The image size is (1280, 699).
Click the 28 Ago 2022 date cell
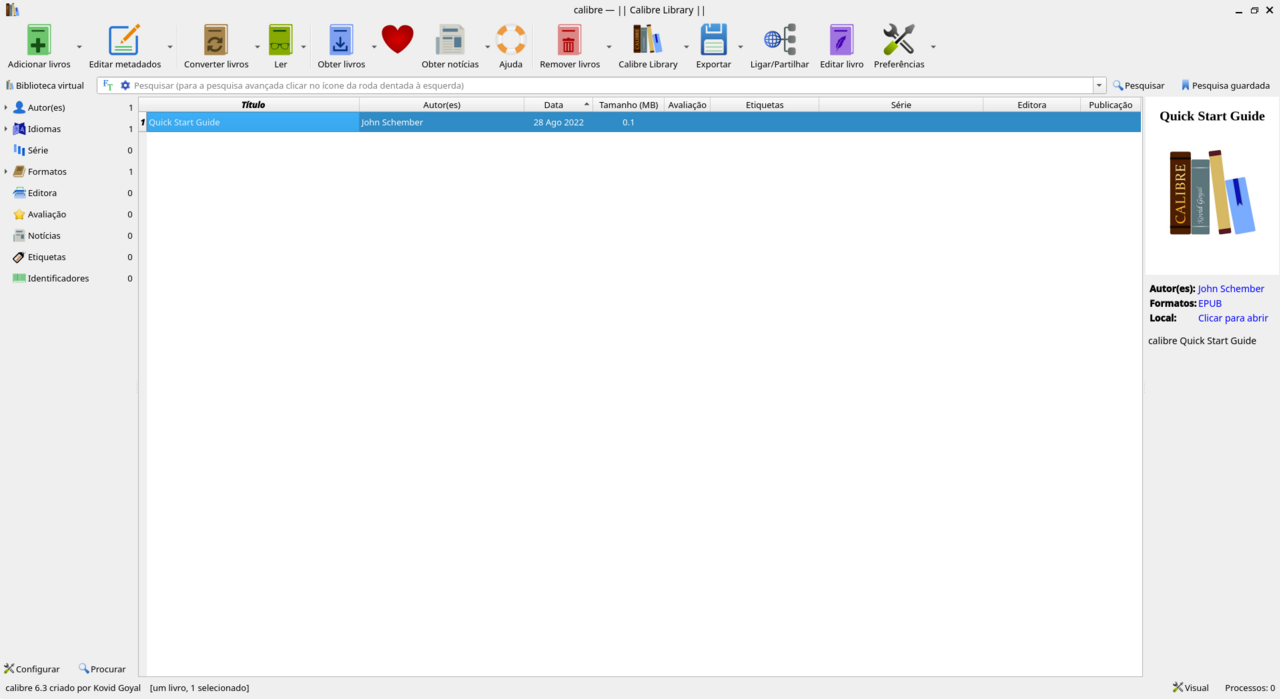[x=559, y=122]
